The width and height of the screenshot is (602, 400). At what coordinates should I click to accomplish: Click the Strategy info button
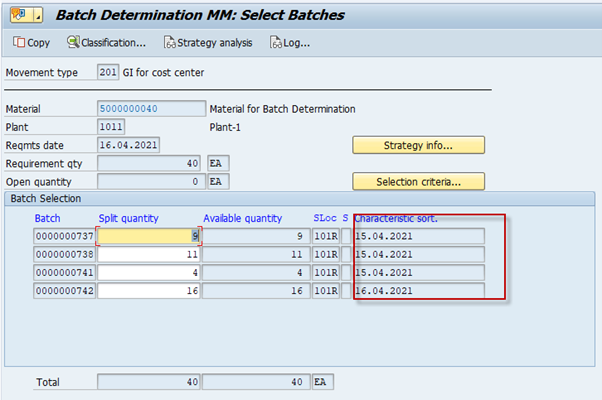coord(418,145)
